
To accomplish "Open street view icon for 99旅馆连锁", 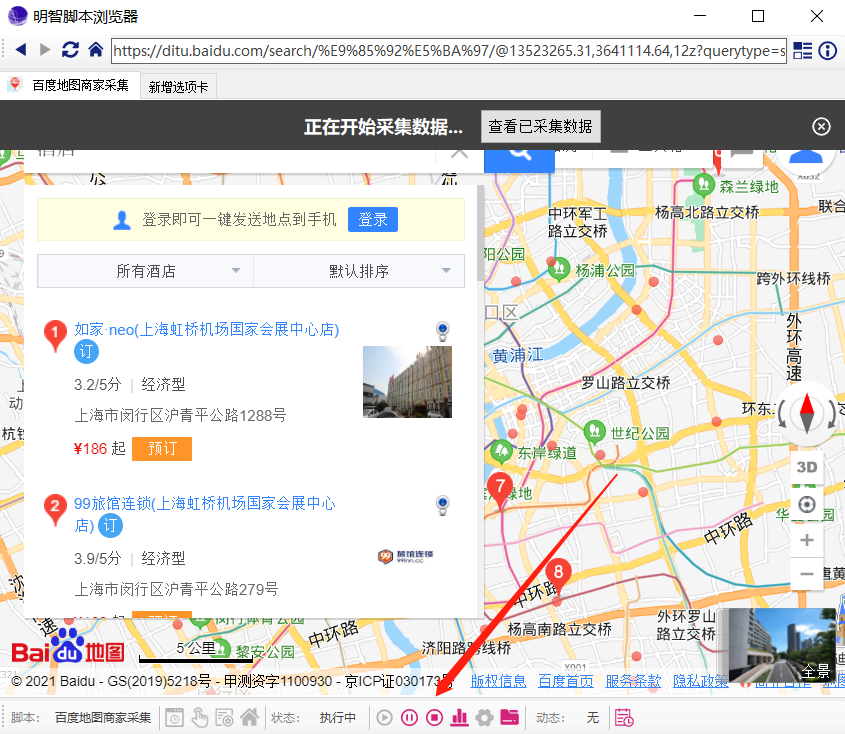I will pyautogui.click(x=442, y=505).
